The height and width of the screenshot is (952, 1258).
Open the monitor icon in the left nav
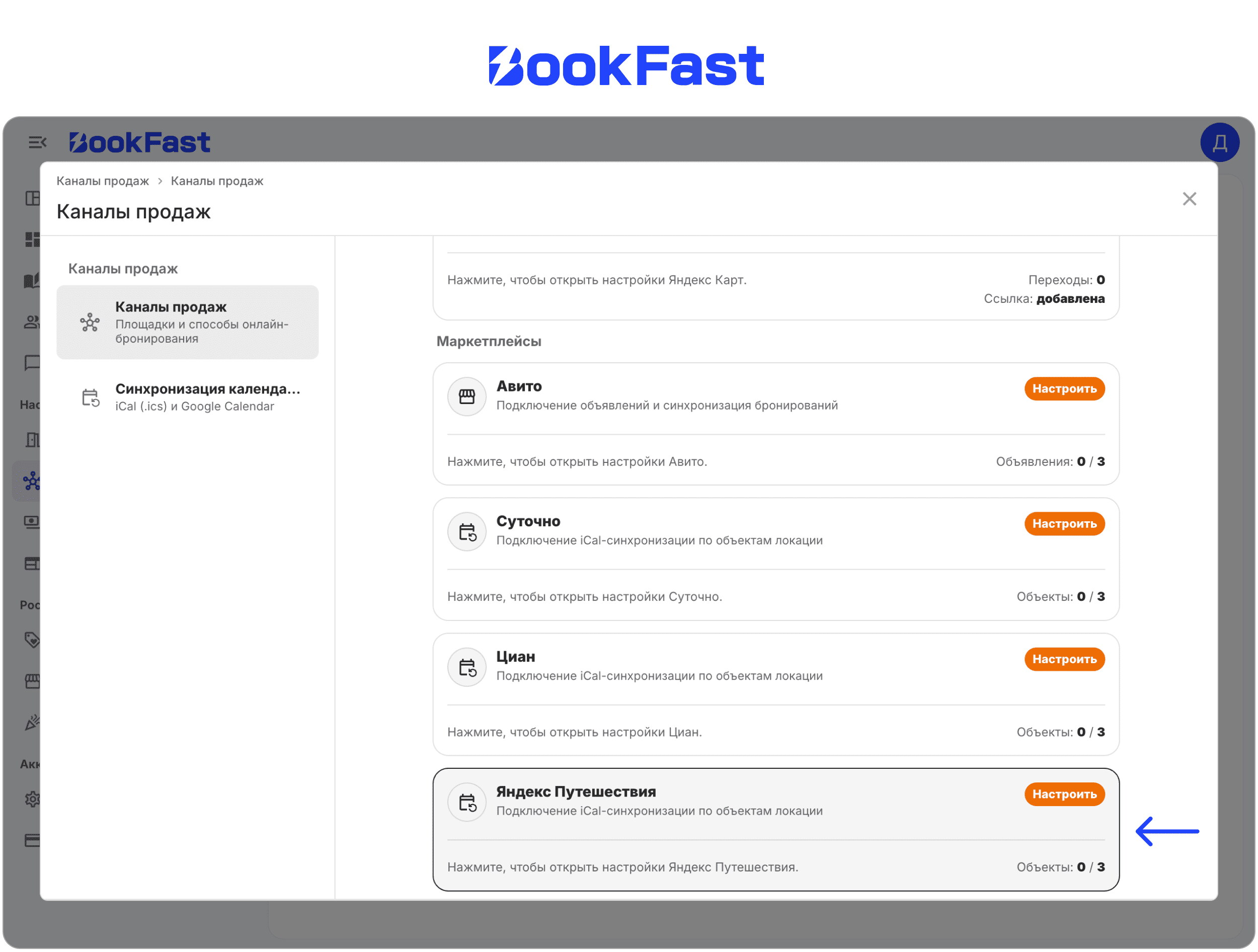point(32,522)
